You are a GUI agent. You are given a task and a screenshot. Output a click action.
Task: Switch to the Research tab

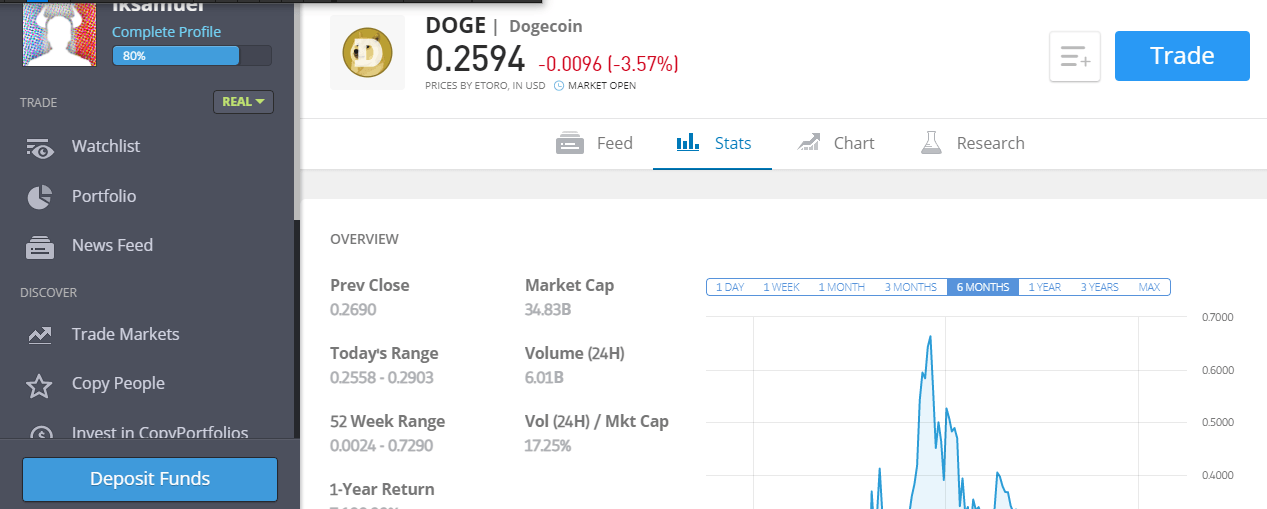[973, 143]
